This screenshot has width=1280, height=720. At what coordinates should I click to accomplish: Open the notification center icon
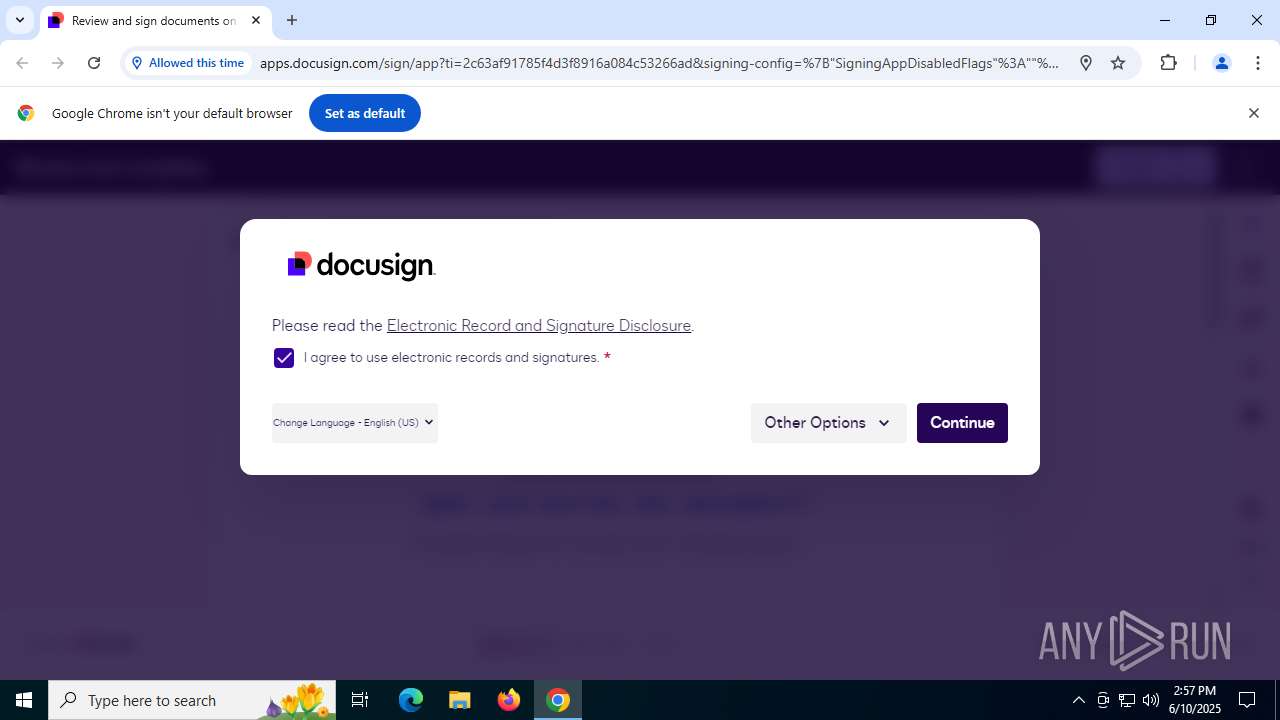pyautogui.click(x=1247, y=700)
